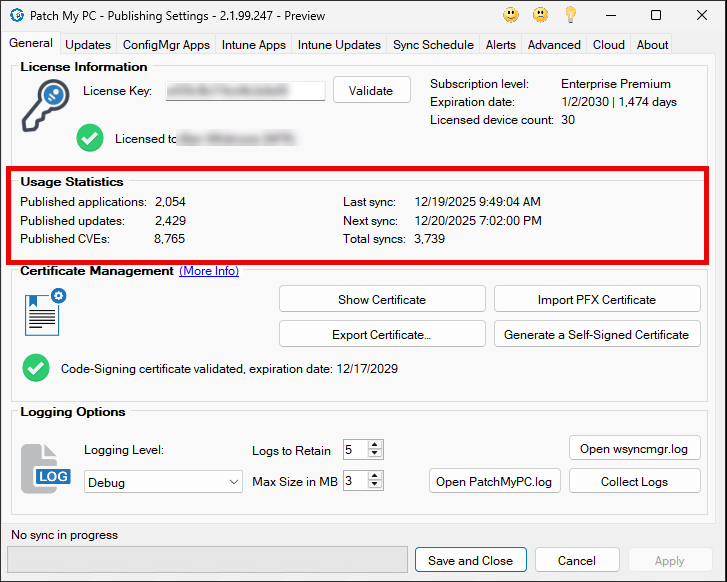Click the sad smiley feedback icon
Image resolution: width=727 pixels, height=582 pixels.
tap(541, 15)
